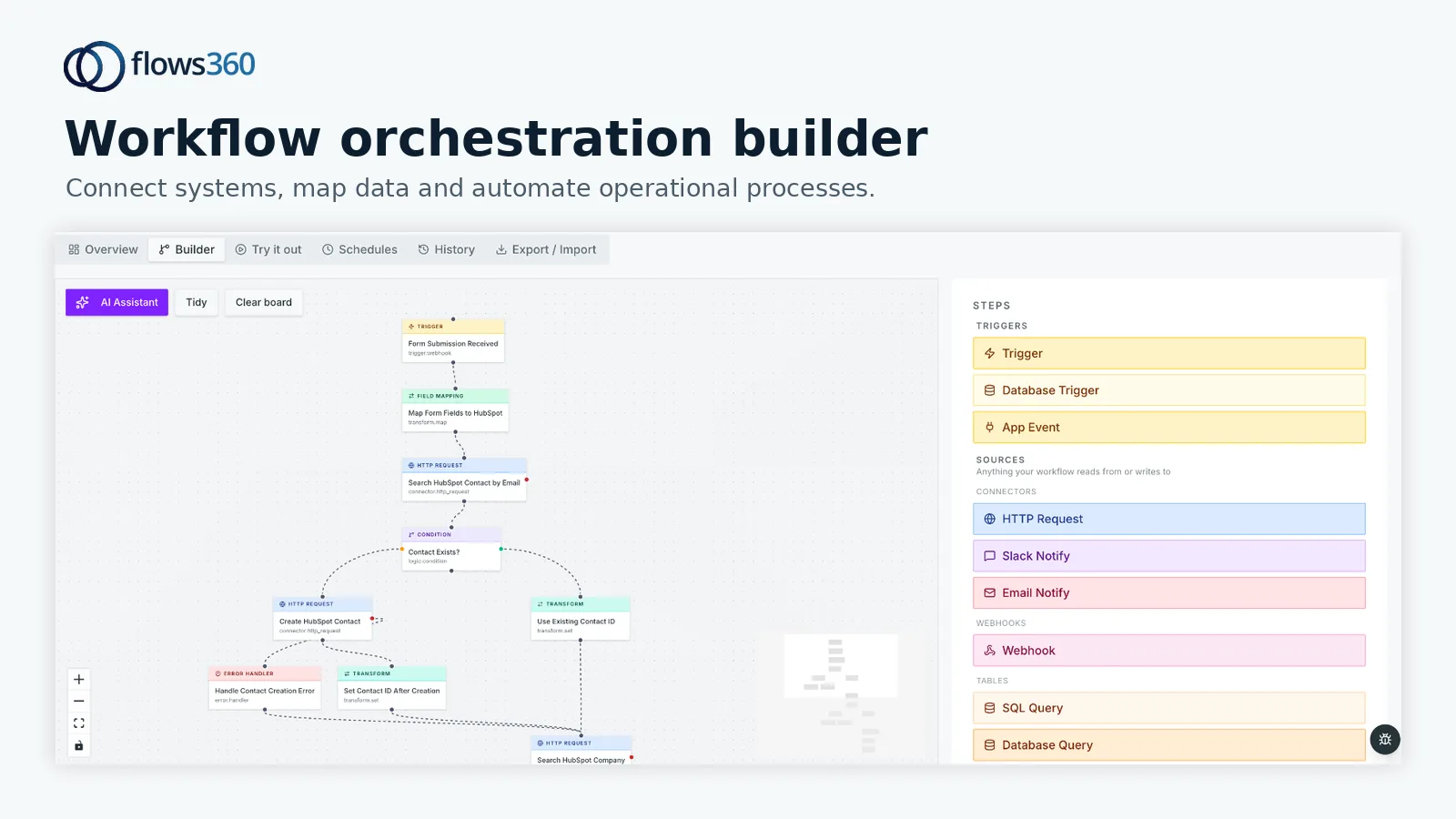Choose the HTTP Request connector step

point(1169,519)
